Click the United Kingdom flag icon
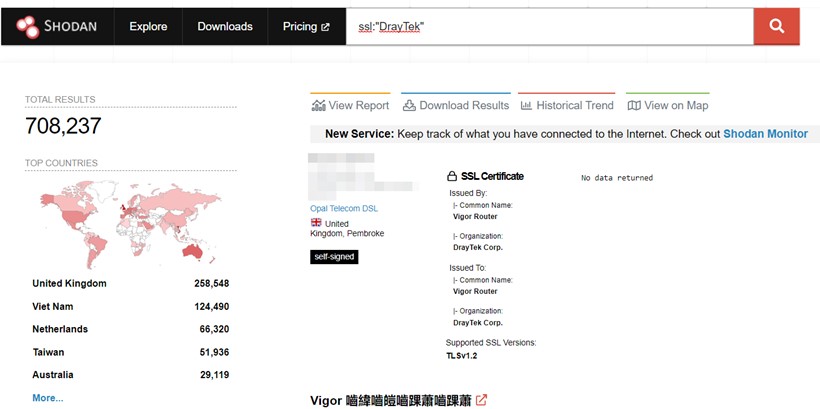820x409 pixels. pyautogui.click(x=316, y=223)
